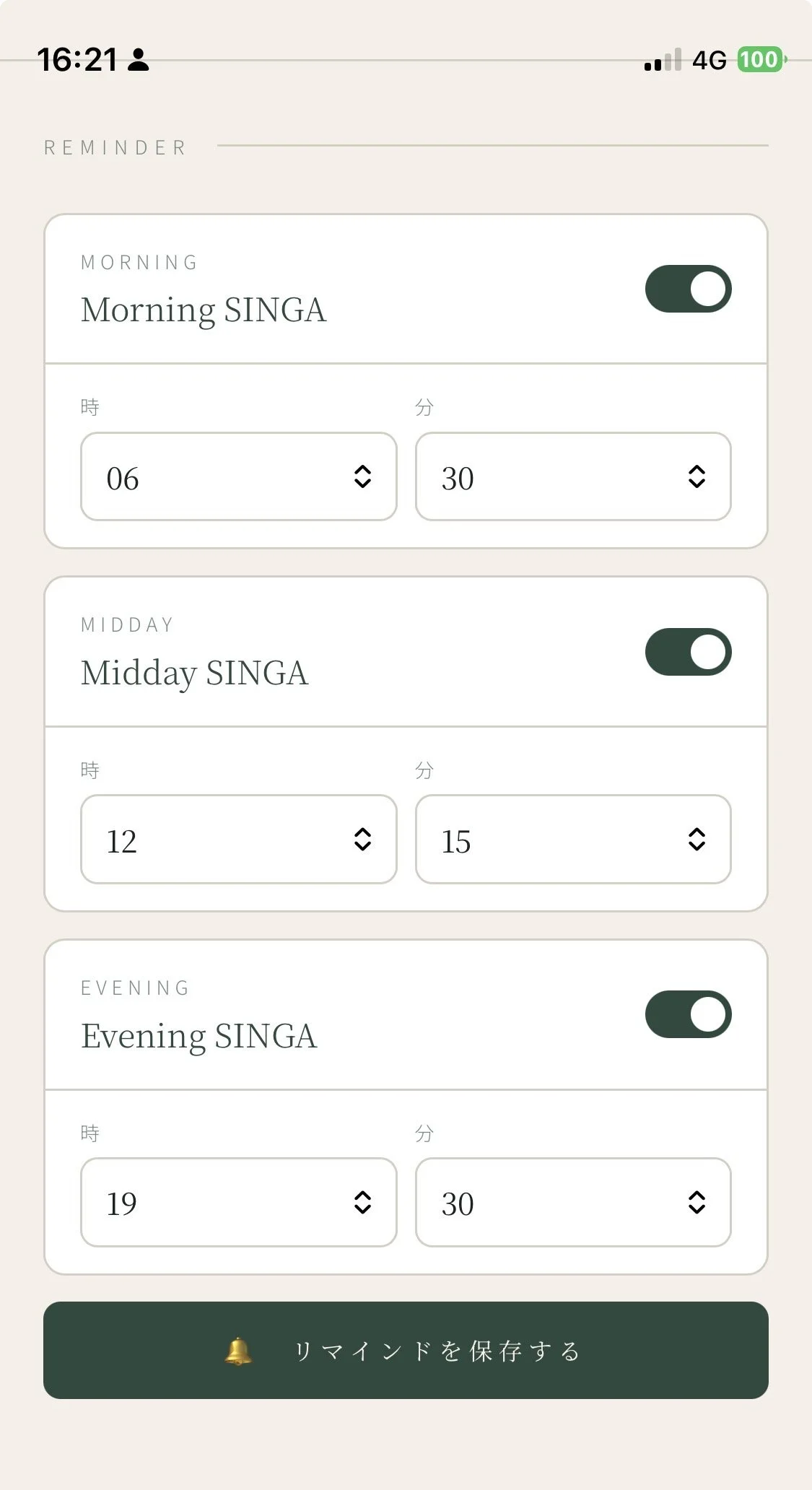
Task: Open the Morning hour dropdown showing 06
Action: (239, 476)
